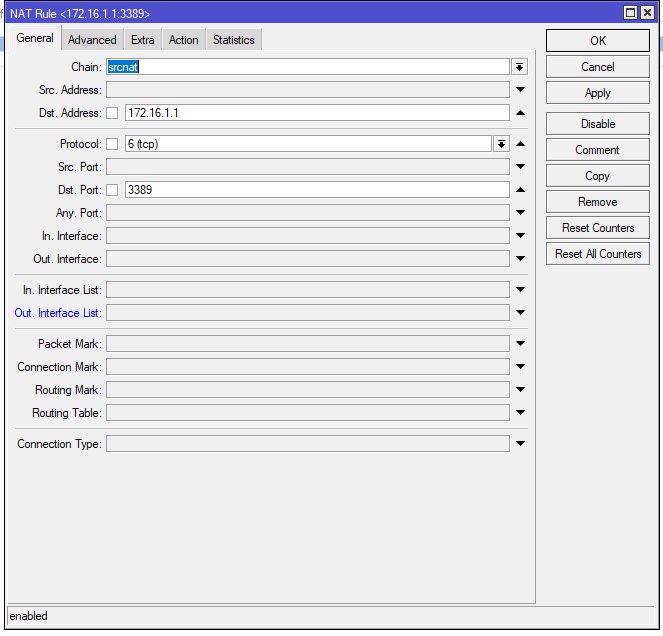Switch to the General tab
Image resolution: width=663 pixels, height=636 pixels.
35,38
